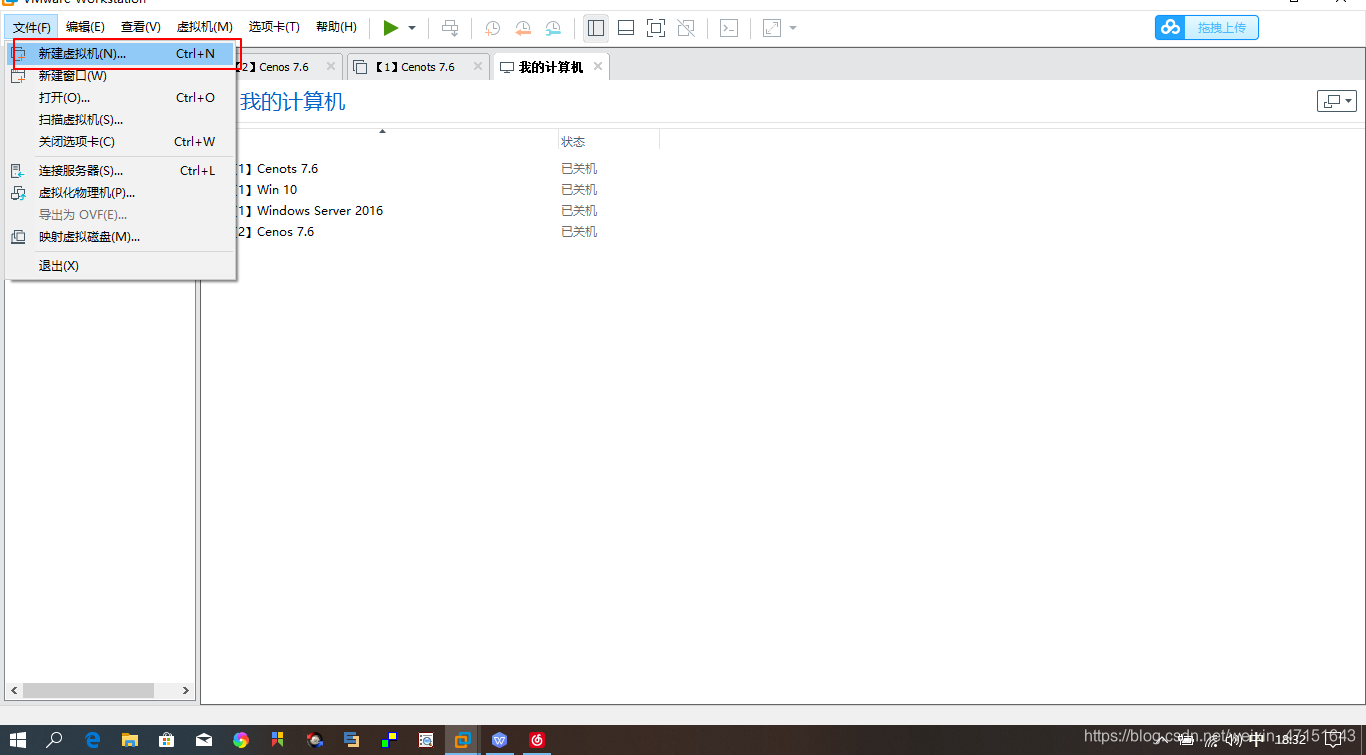Screen dimensions: 1366x755
Task: Open the 查看(V) menu
Action: point(141,27)
